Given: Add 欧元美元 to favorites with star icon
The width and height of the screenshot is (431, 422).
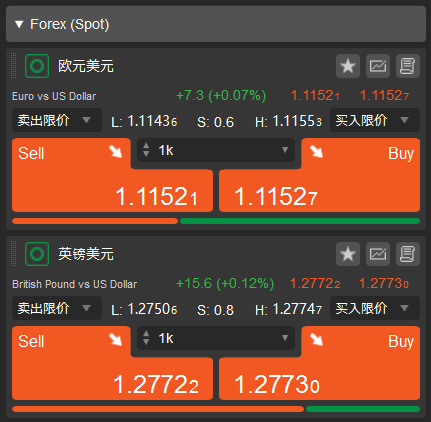Looking at the screenshot, I should 348,66.
